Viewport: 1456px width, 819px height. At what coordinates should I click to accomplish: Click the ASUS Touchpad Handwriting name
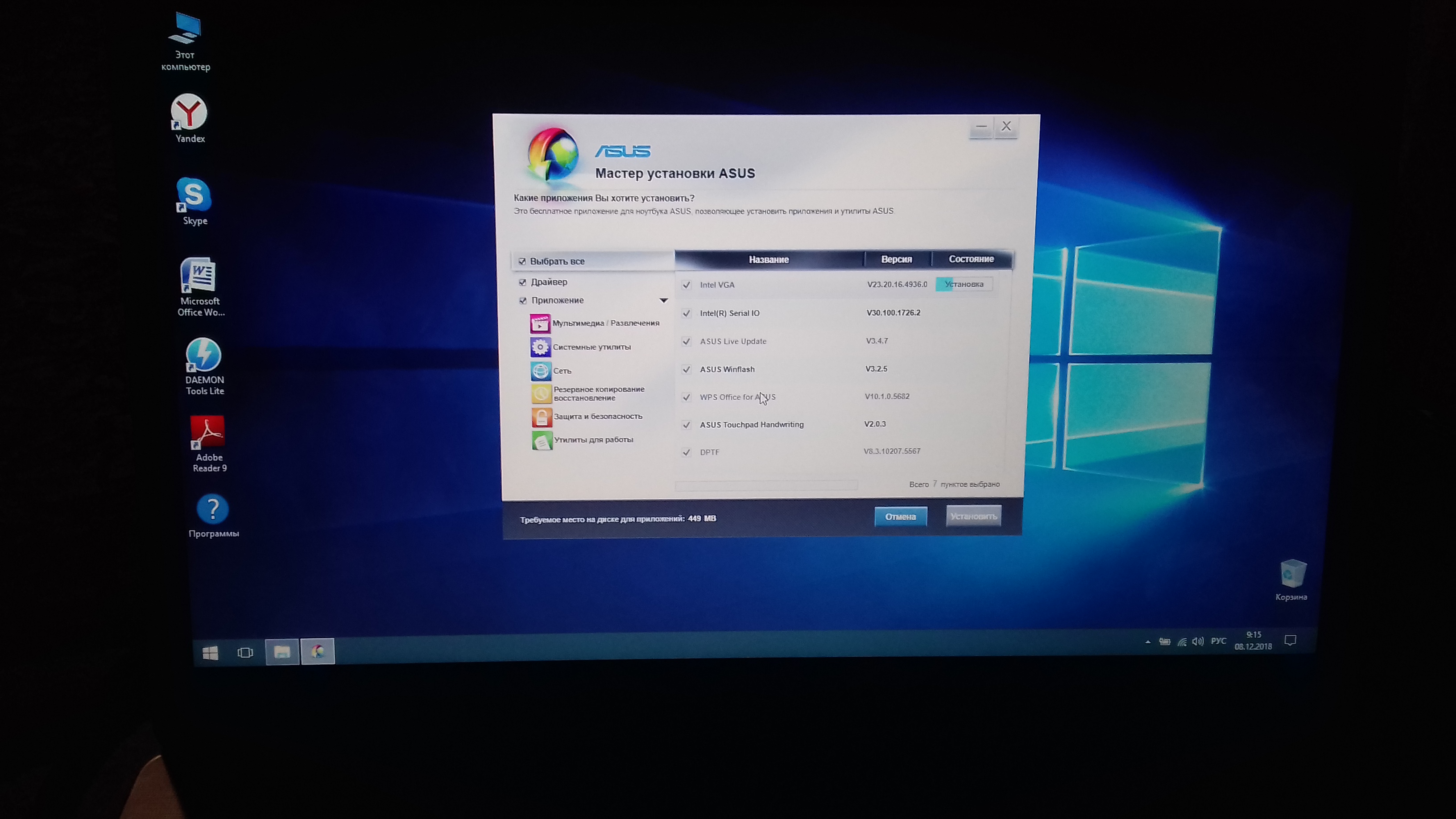(x=751, y=425)
